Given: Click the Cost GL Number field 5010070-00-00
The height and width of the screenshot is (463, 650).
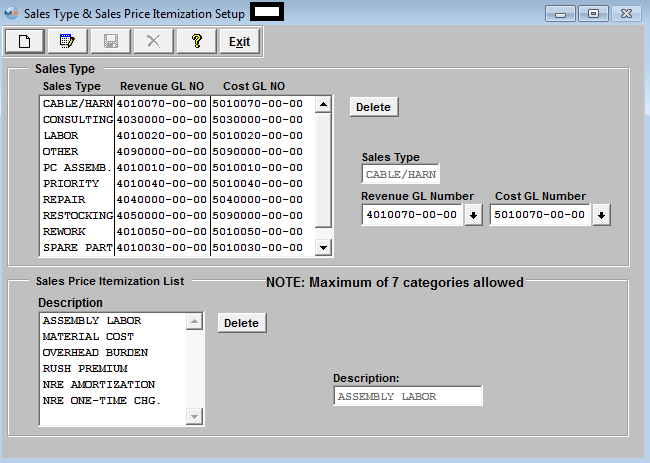Looking at the screenshot, I should pos(540,215).
